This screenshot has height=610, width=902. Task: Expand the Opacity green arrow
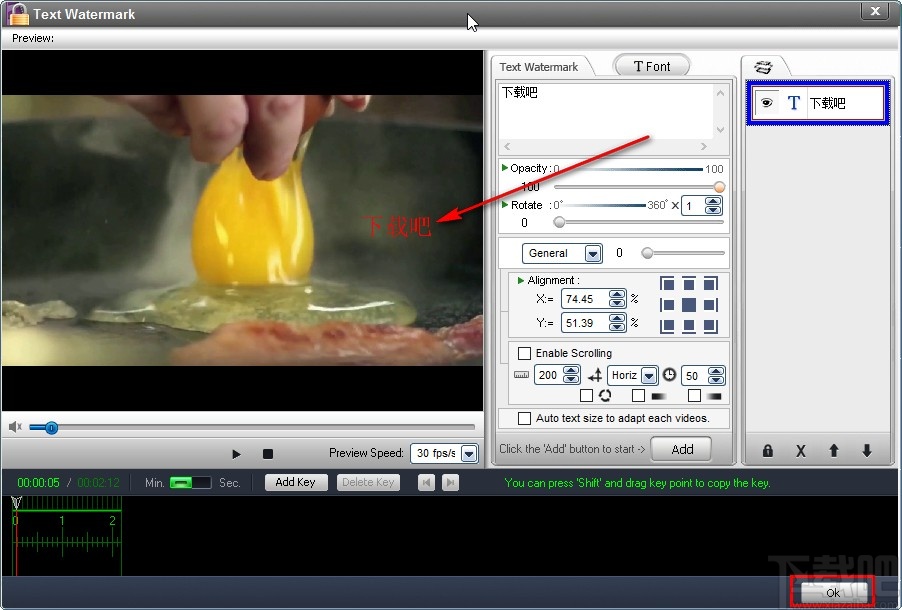pos(504,167)
